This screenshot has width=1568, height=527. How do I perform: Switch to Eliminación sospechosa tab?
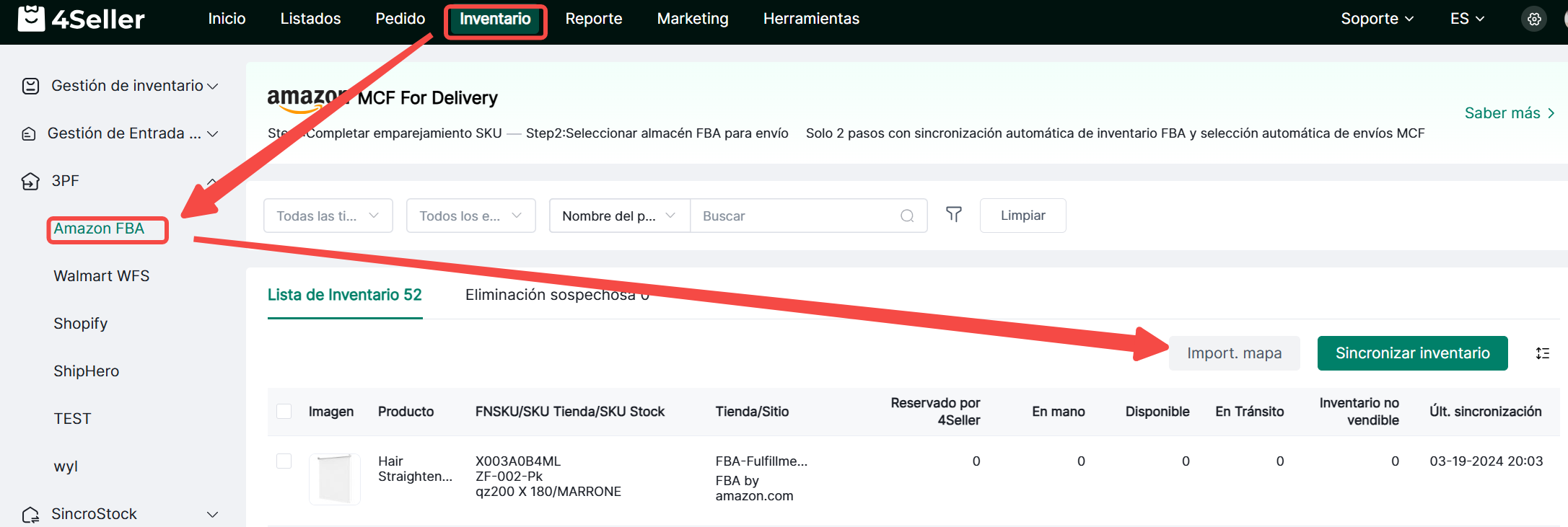556,295
